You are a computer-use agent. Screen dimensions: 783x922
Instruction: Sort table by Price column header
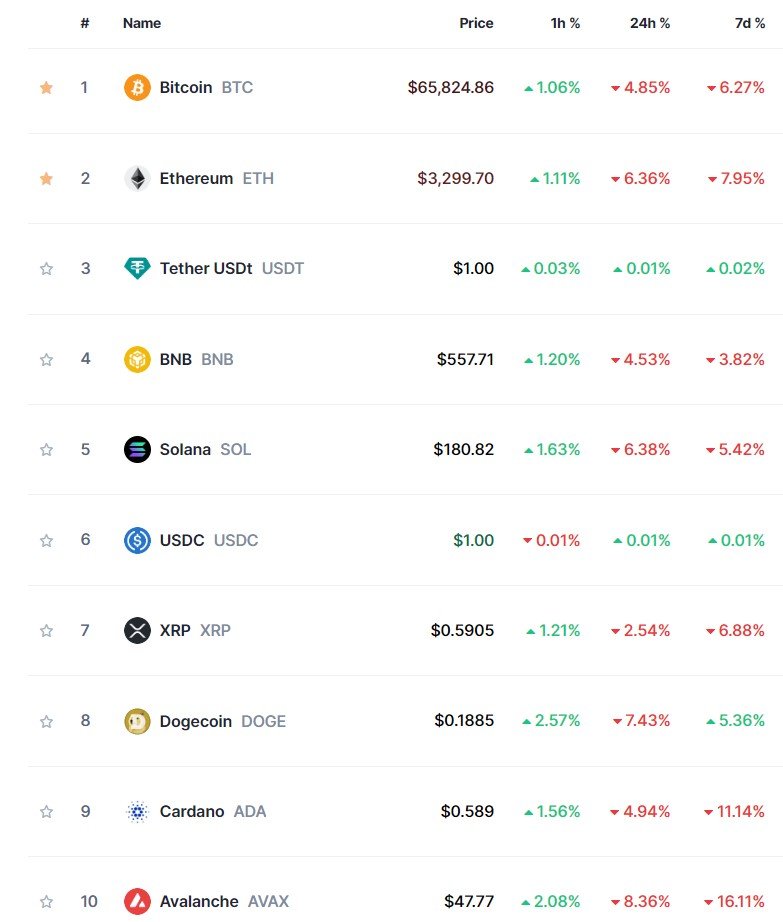pyautogui.click(x=476, y=24)
